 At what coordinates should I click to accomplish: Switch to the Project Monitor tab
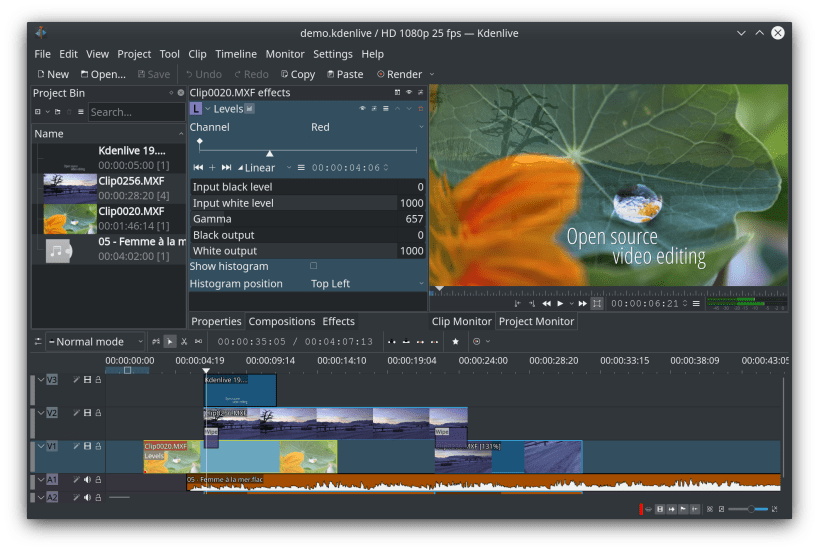(536, 322)
